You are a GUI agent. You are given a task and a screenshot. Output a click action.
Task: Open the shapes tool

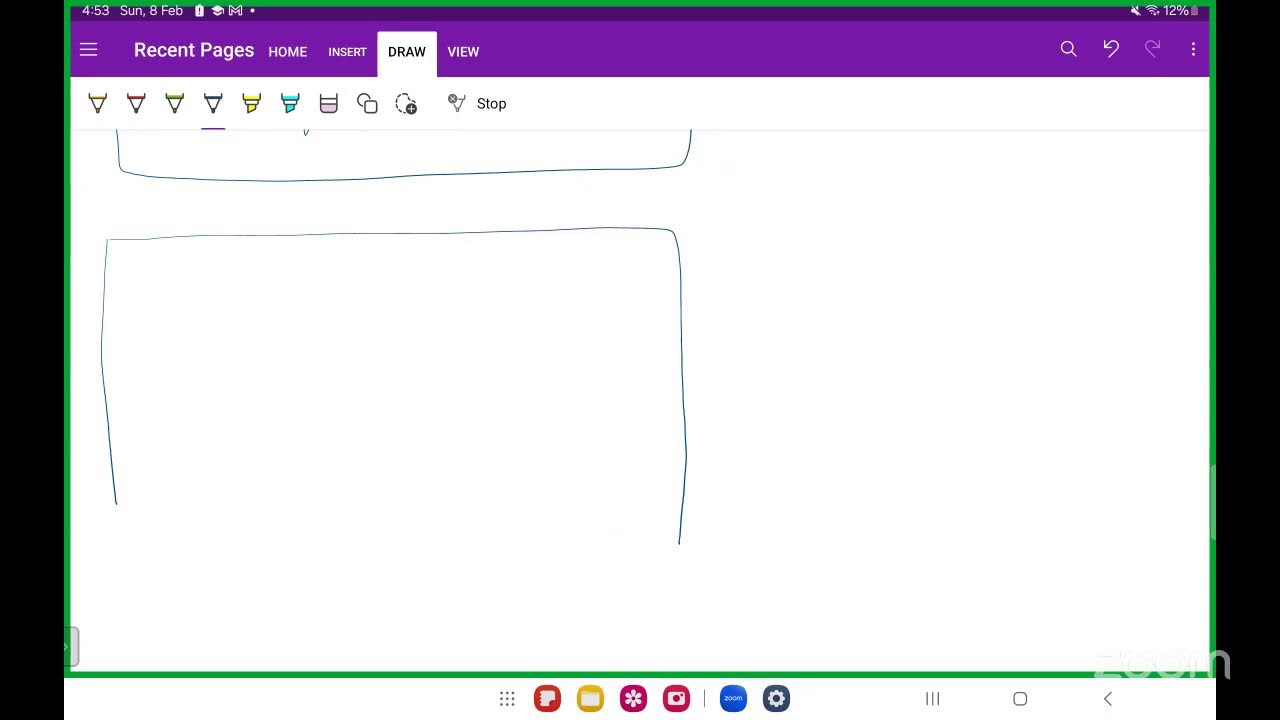367,103
